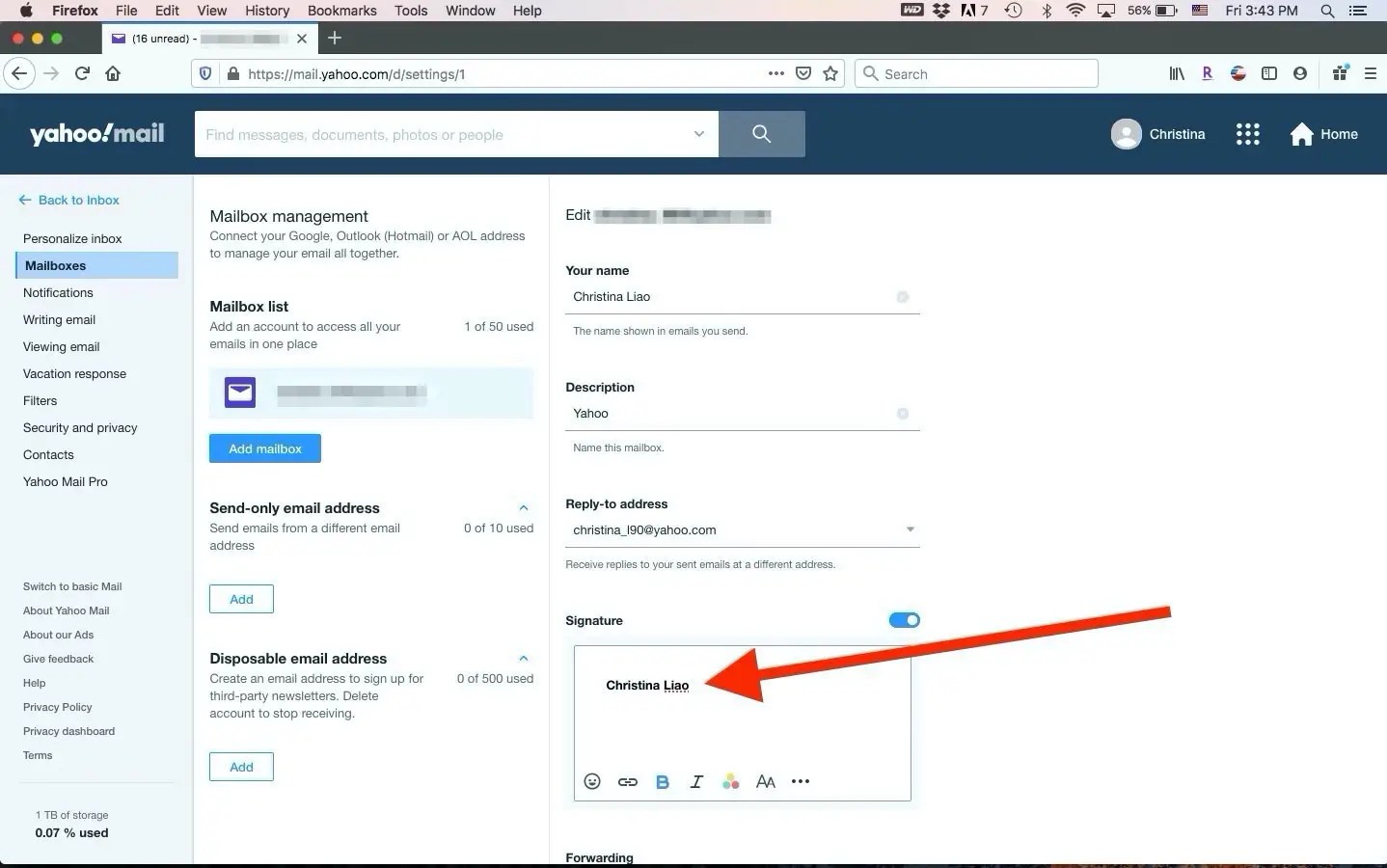Screen dimensions: 1387x868
Task: Toggle bold formatting in the signature
Action: point(662,782)
